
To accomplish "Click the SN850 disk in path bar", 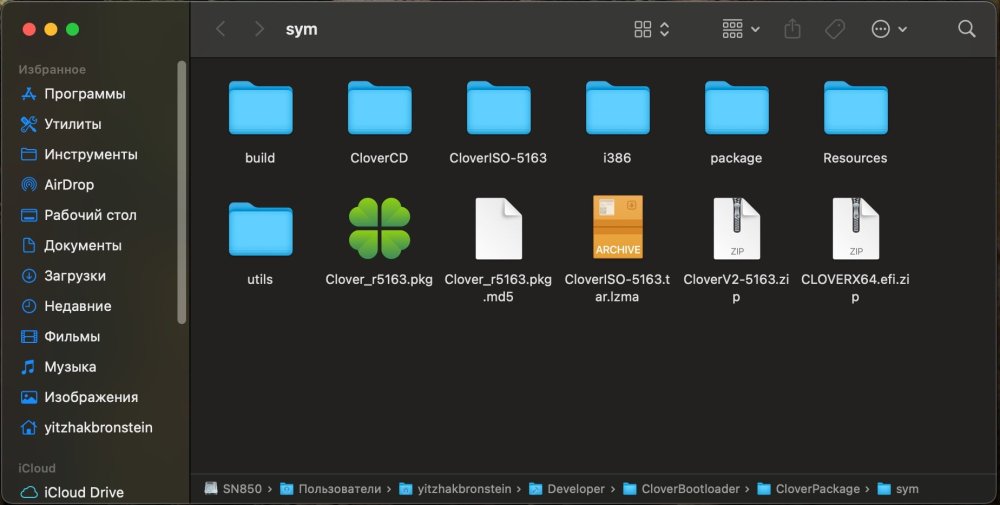I will tap(233, 488).
